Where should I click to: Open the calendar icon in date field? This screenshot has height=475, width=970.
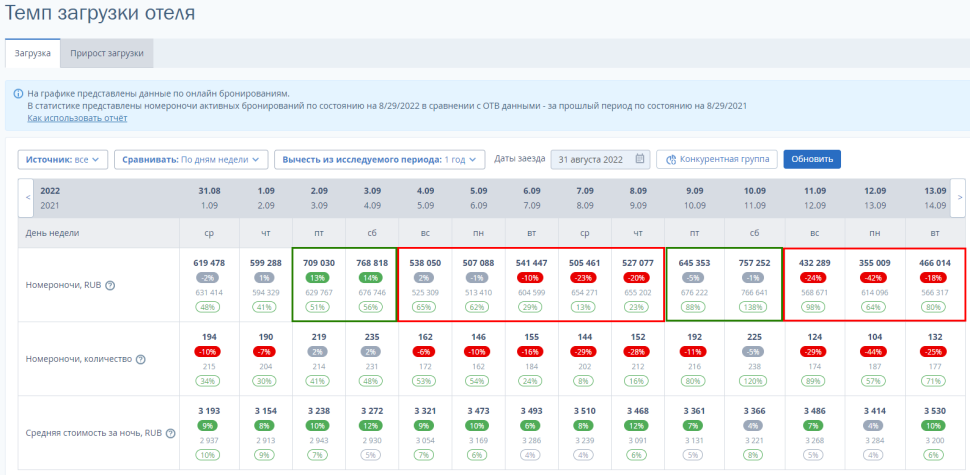coord(640,159)
